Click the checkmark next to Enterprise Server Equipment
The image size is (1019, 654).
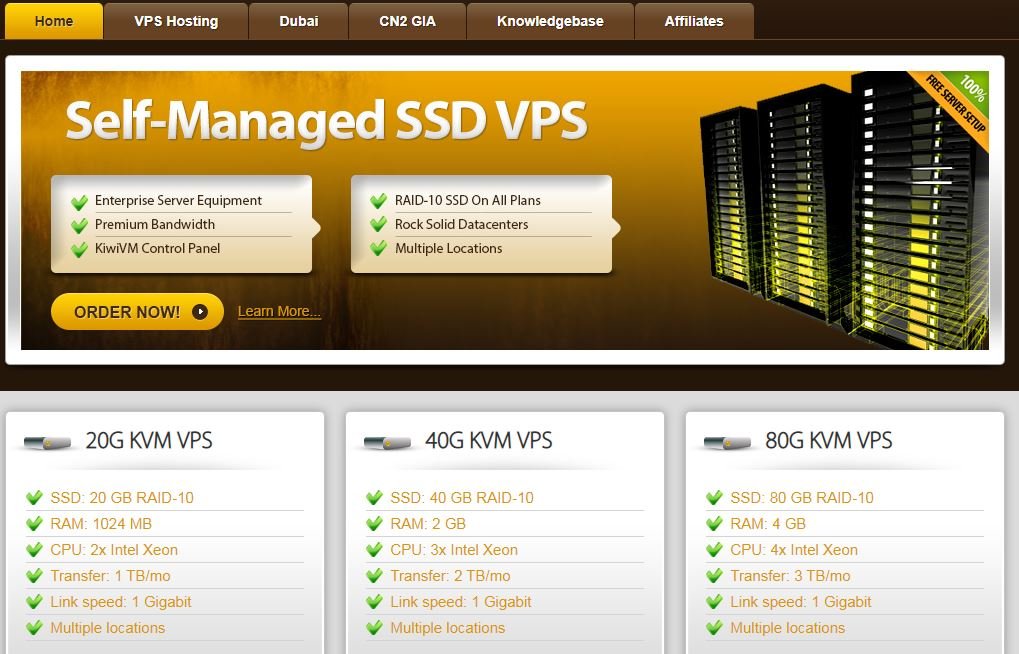click(79, 201)
